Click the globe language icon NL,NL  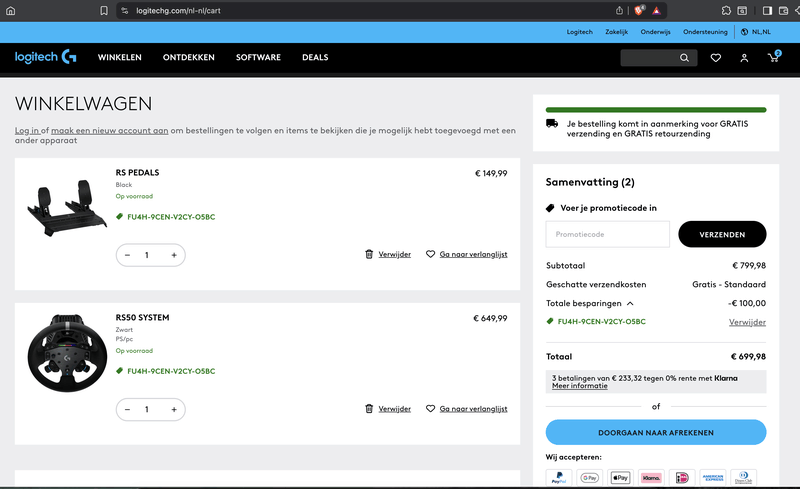[744, 32]
